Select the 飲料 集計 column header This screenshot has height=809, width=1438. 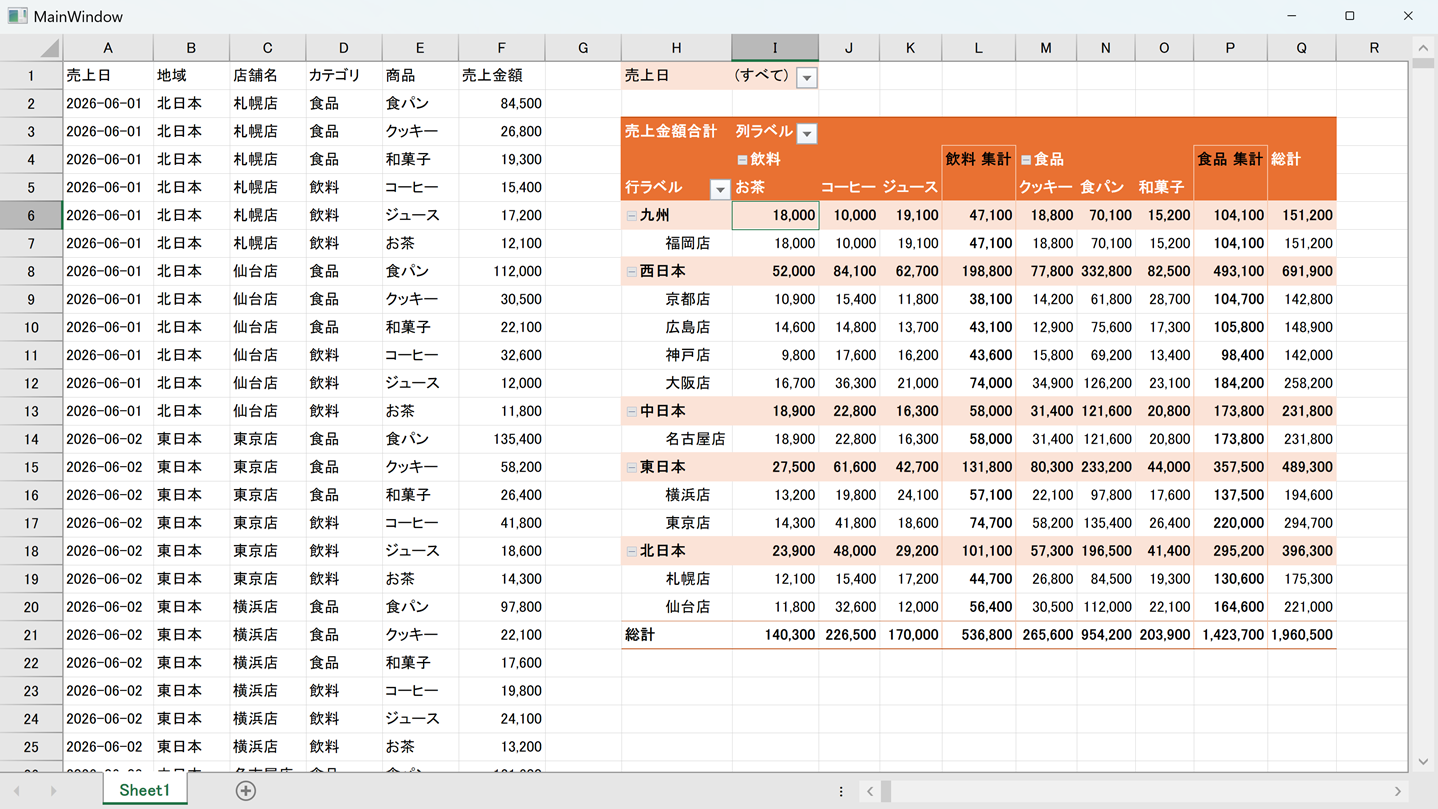(x=978, y=159)
